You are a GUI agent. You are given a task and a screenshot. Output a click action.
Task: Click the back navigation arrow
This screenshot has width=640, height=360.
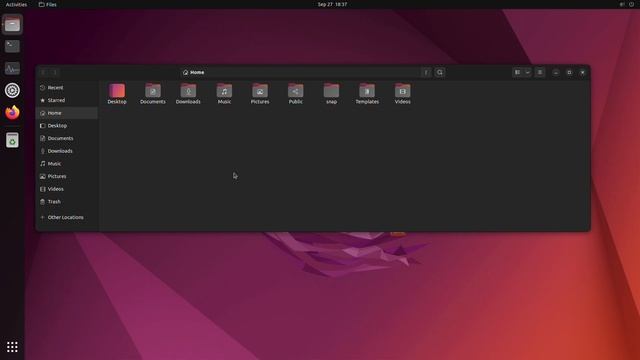pyautogui.click(x=43, y=72)
